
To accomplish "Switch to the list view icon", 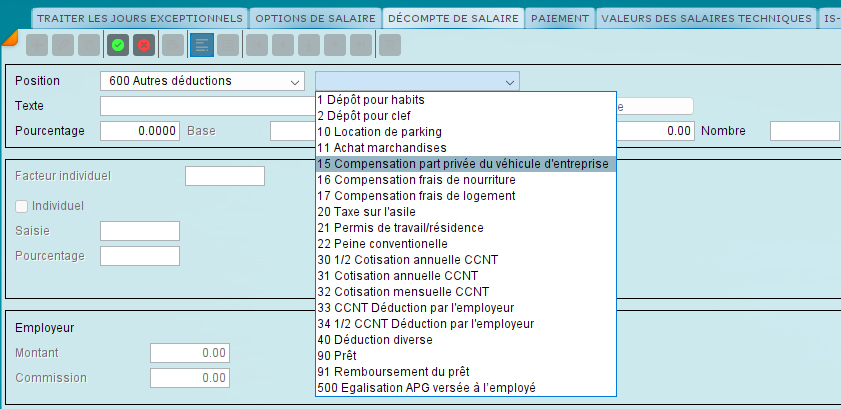I will click(x=228, y=46).
